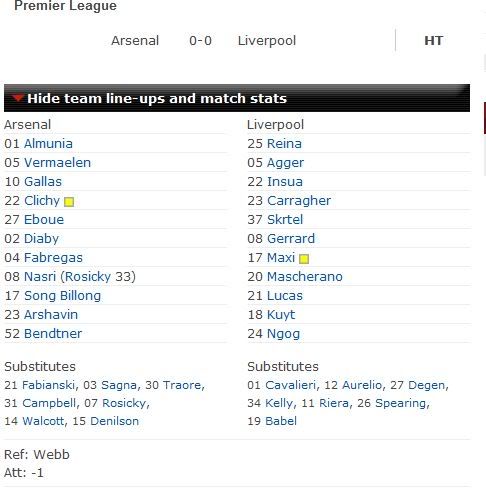The width and height of the screenshot is (486, 494).
Task: Click Maxi's yellow card icon
Action: [304, 259]
